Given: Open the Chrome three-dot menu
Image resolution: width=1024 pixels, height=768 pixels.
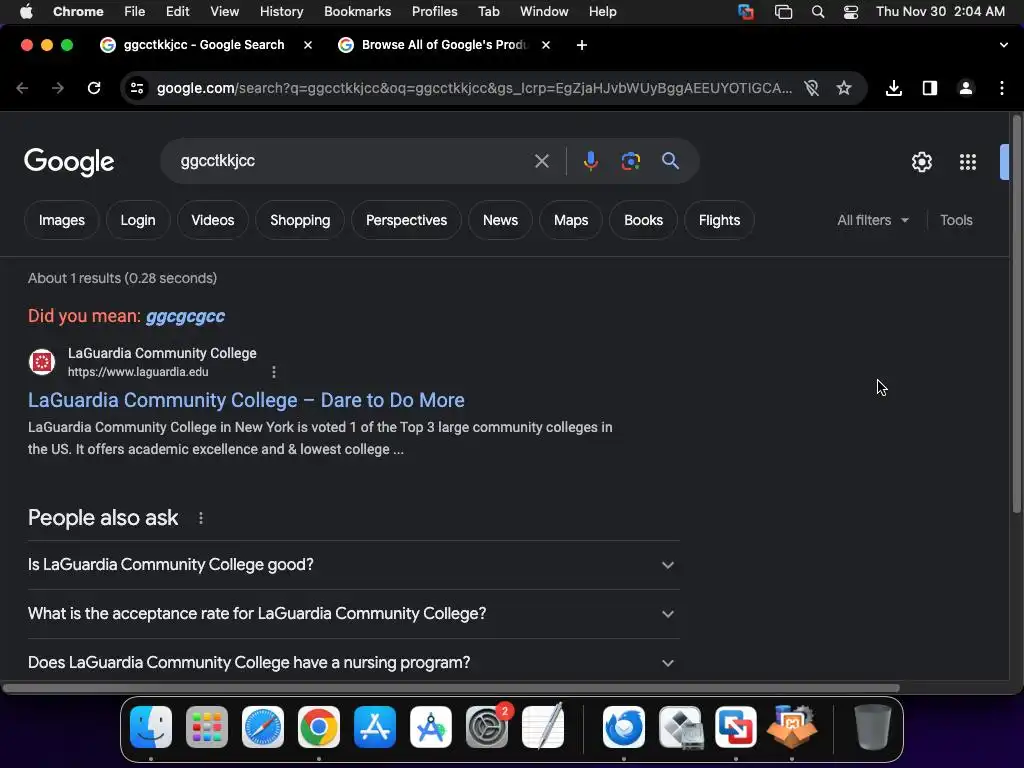Looking at the screenshot, I should click(1002, 88).
